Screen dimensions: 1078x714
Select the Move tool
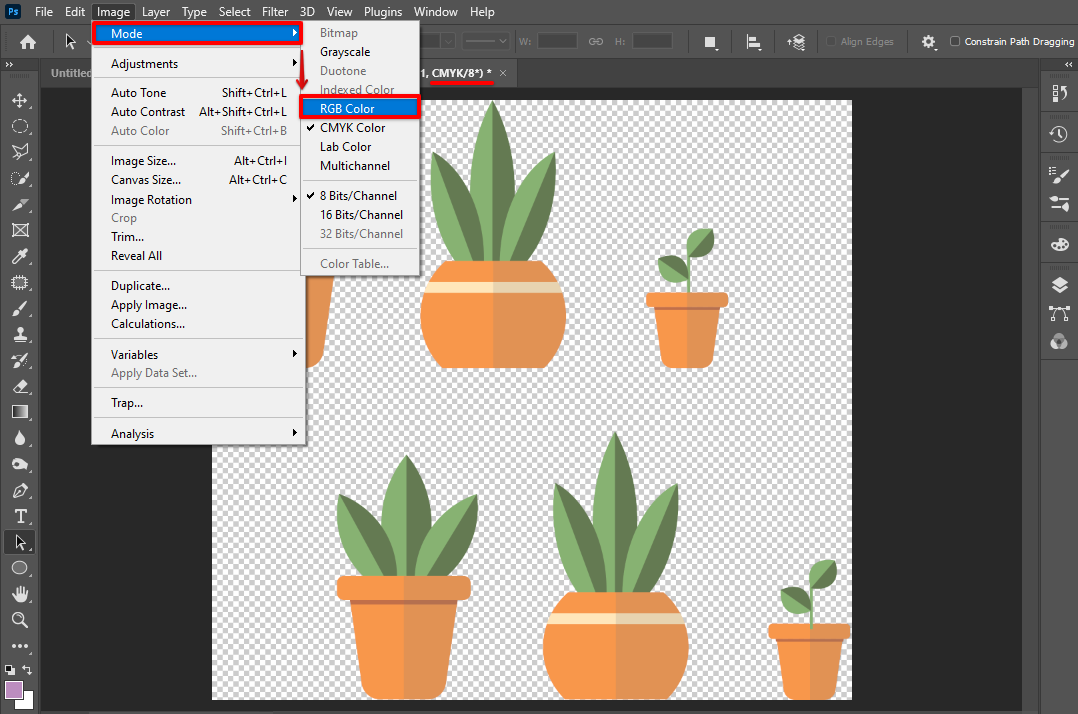tap(19, 101)
